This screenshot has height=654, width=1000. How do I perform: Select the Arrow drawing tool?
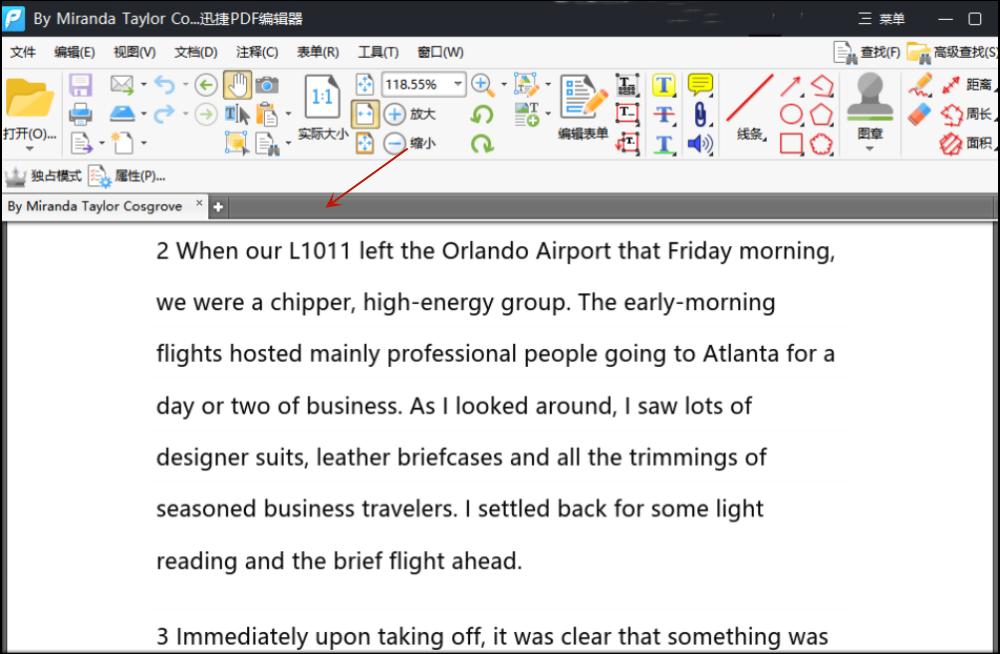[790, 85]
